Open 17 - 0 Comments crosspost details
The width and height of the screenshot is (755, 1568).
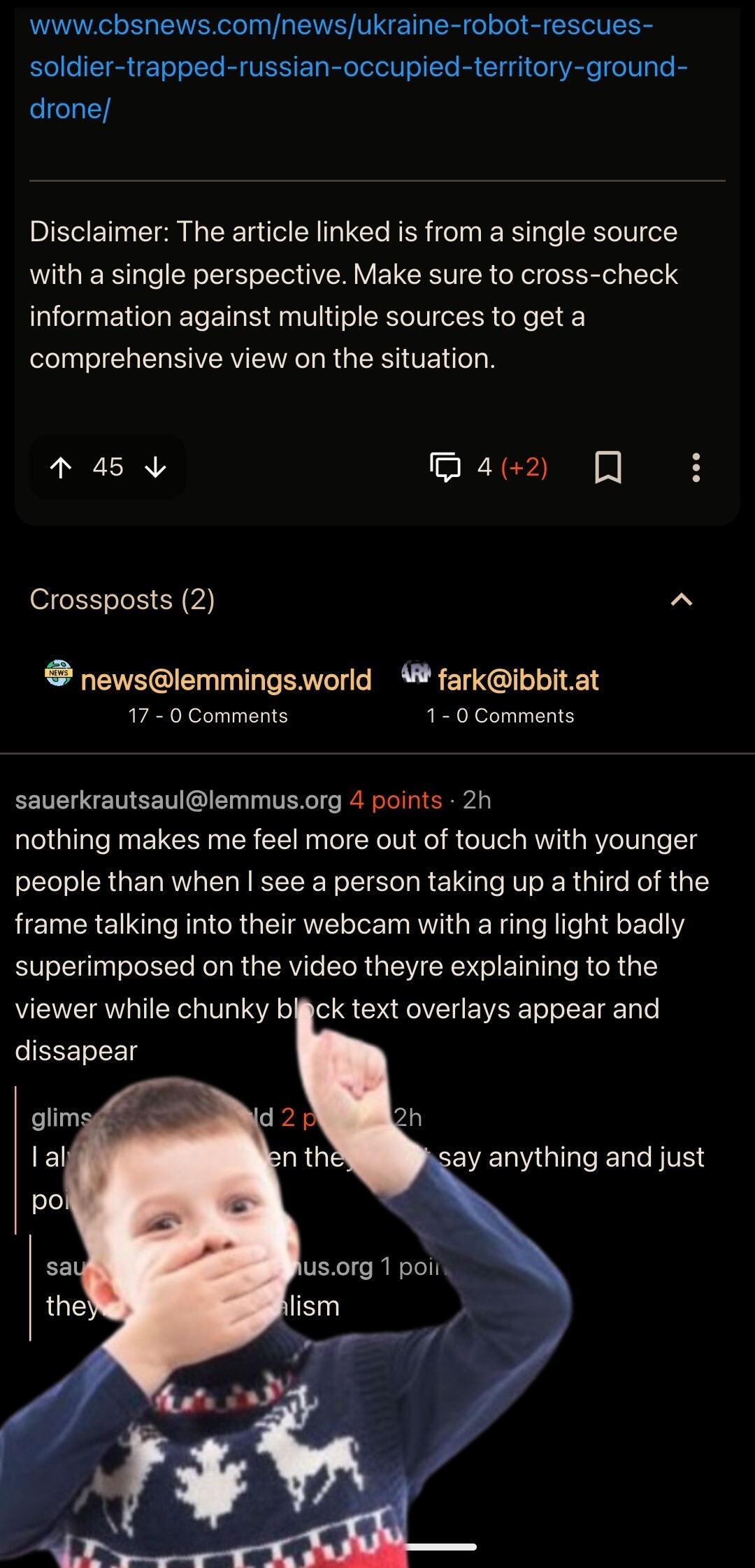pyautogui.click(x=208, y=715)
